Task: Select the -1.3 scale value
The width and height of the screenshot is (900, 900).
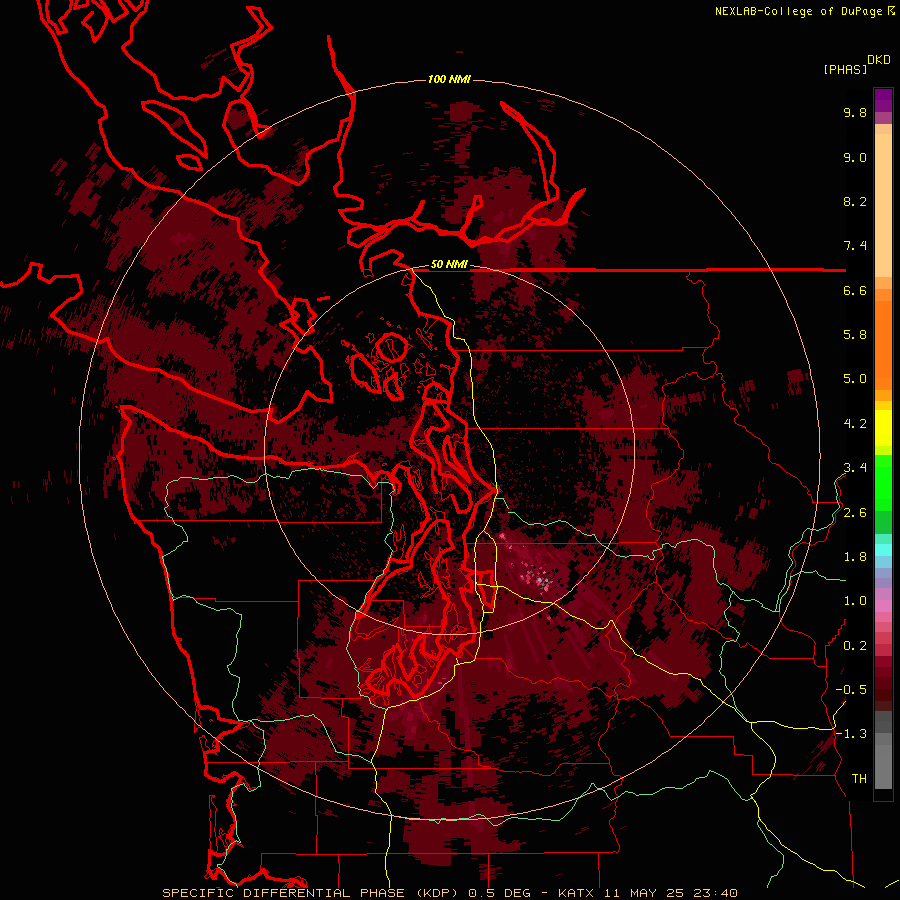Action: pyautogui.click(x=851, y=734)
